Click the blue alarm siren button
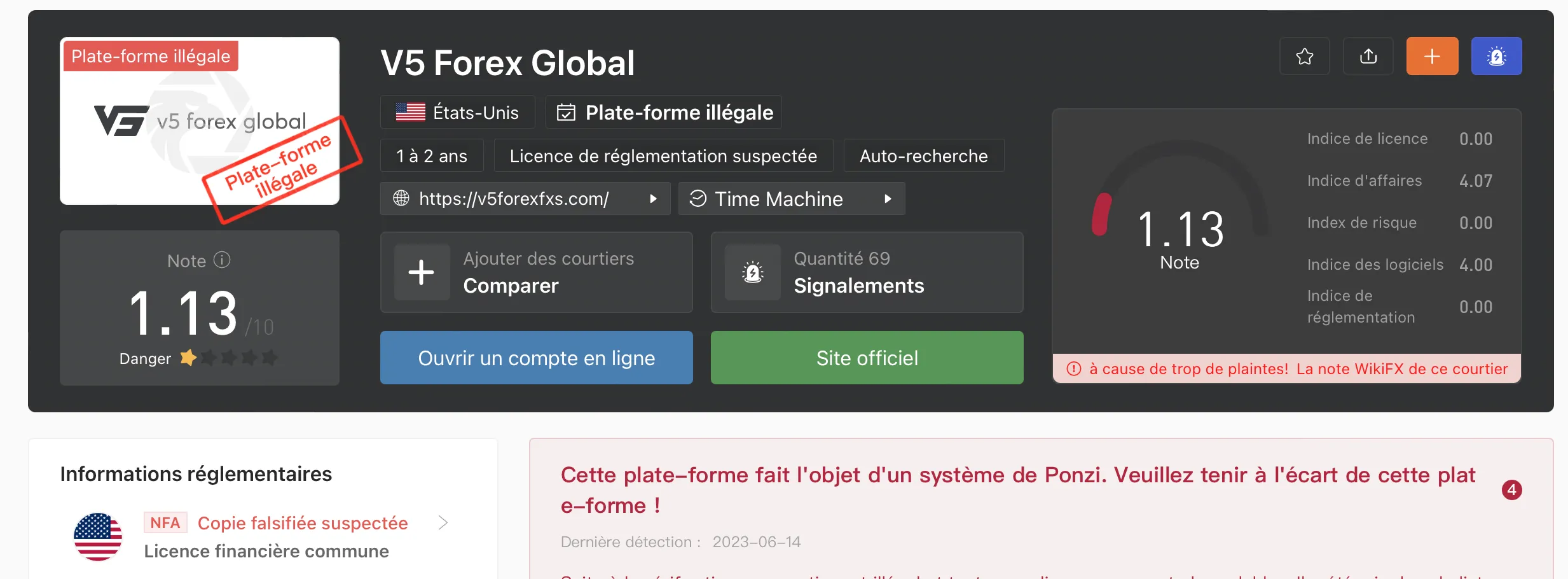The image size is (1568, 579). [1497, 56]
